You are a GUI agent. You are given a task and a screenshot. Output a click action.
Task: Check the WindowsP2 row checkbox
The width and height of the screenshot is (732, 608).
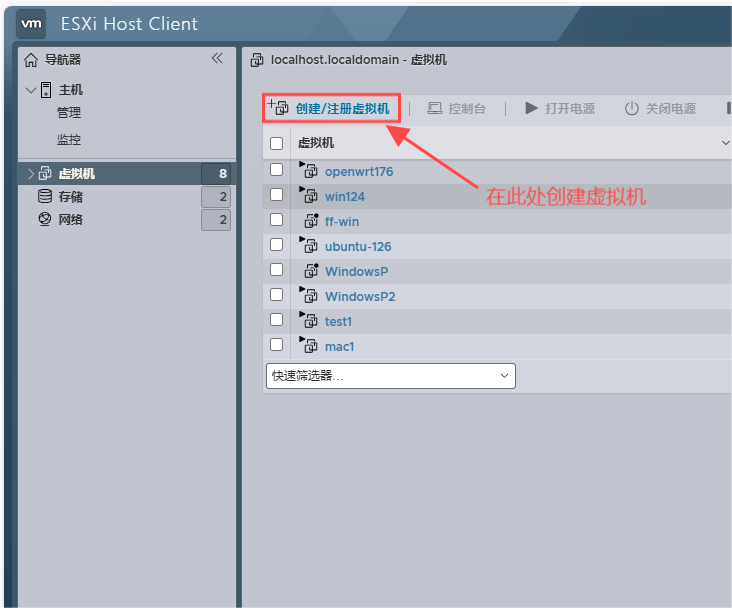276,295
